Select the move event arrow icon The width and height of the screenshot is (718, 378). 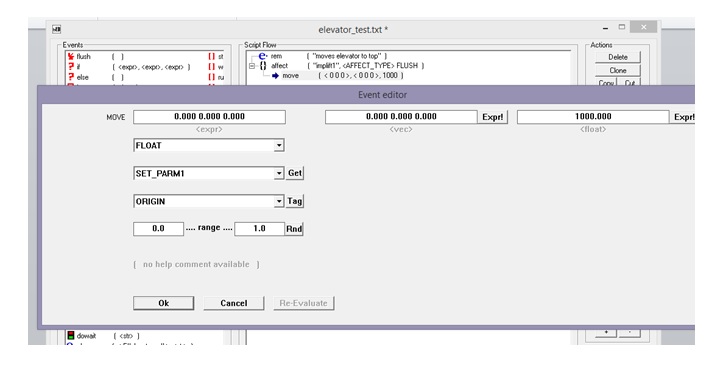click(275, 76)
